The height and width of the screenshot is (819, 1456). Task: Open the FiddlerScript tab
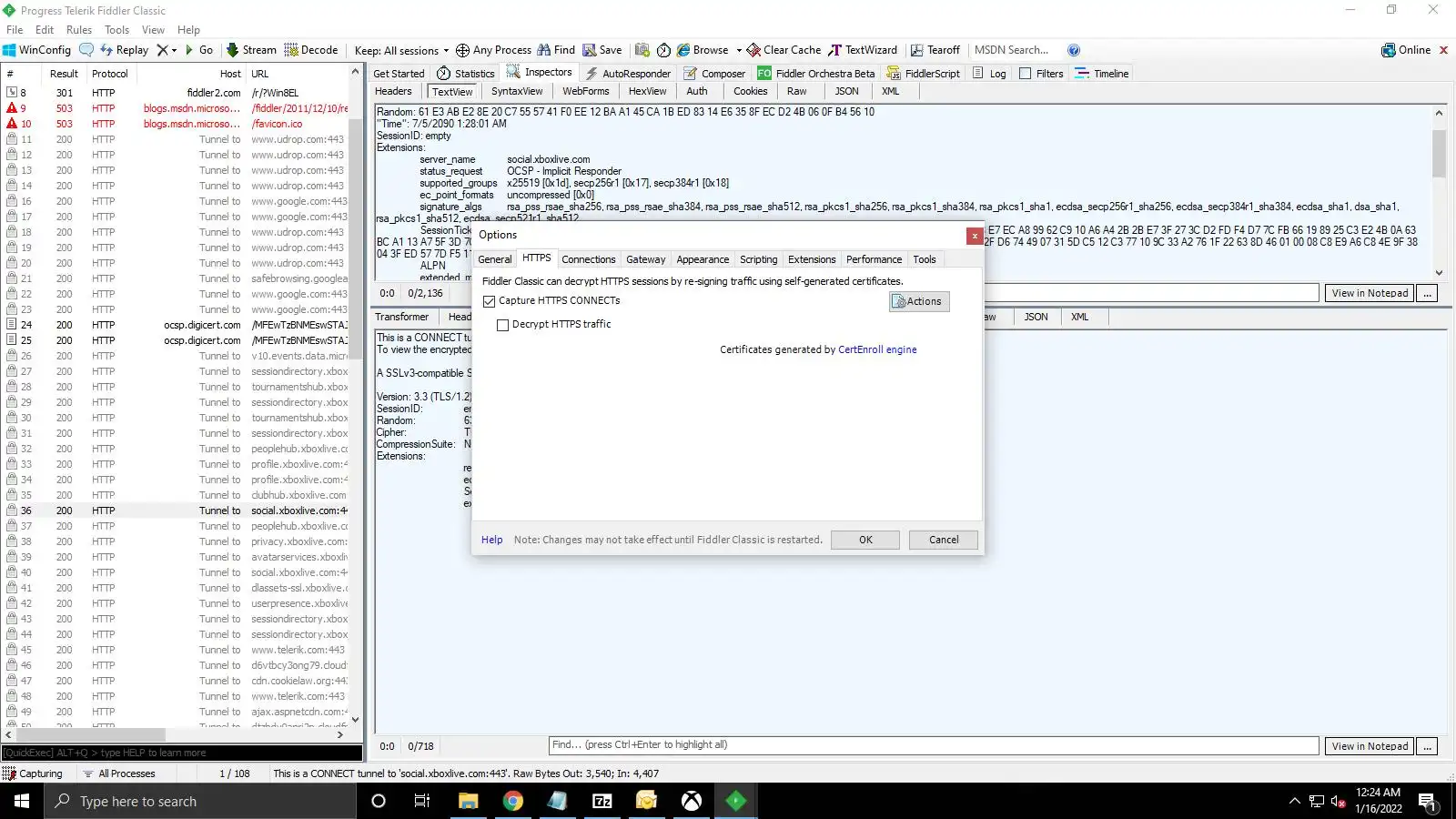[x=924, y=74]
